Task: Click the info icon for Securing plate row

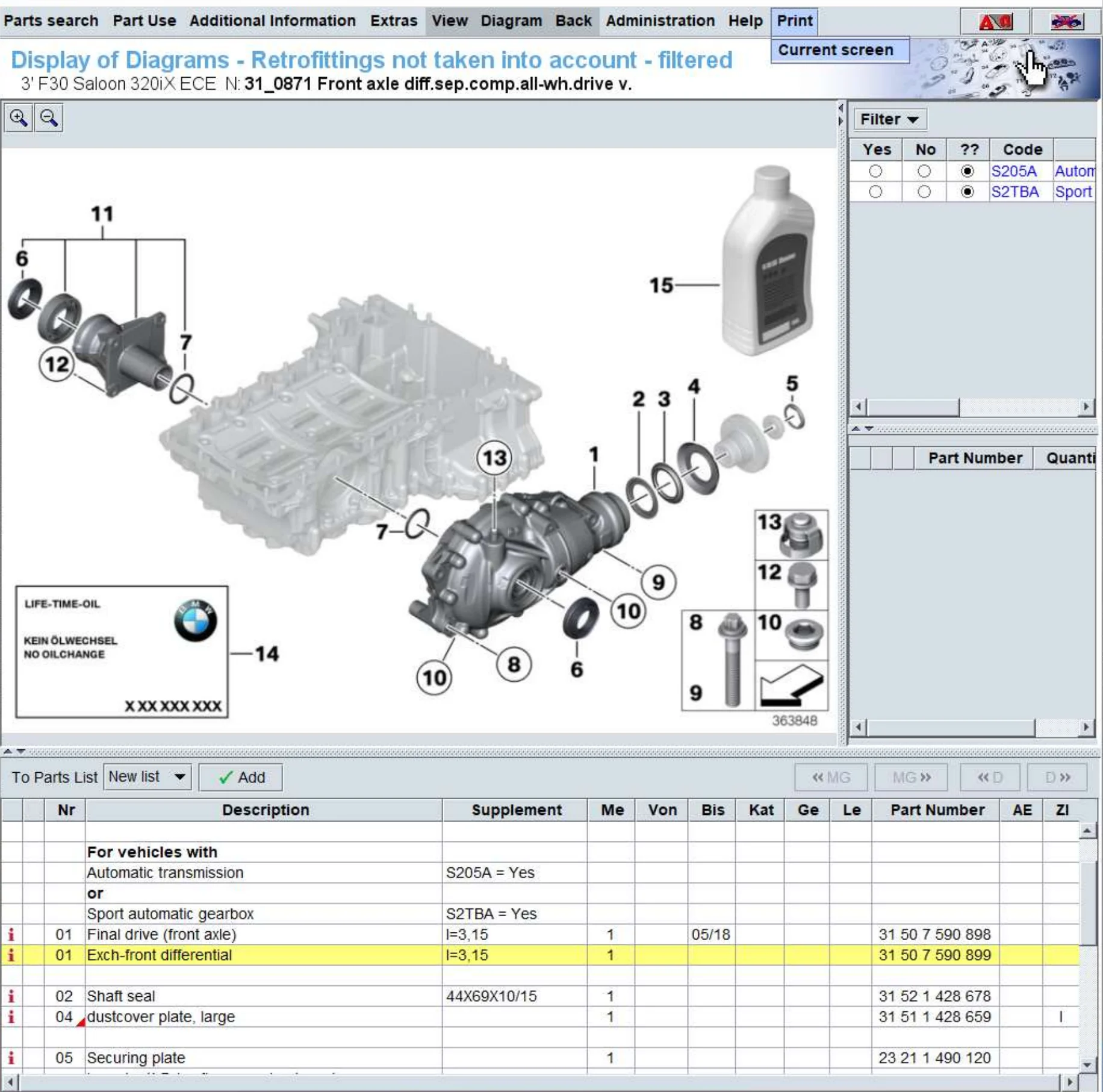Action: tap(11, 1058)
